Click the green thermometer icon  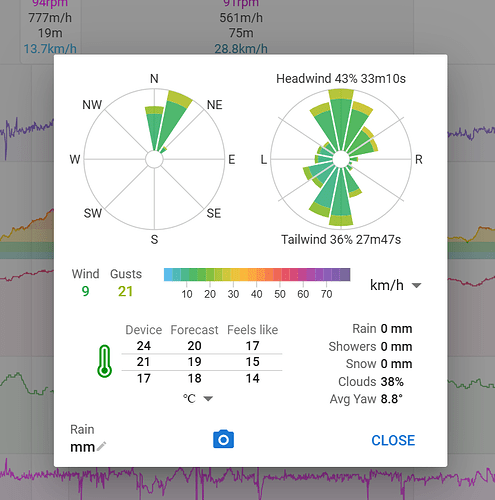point(104,361)
